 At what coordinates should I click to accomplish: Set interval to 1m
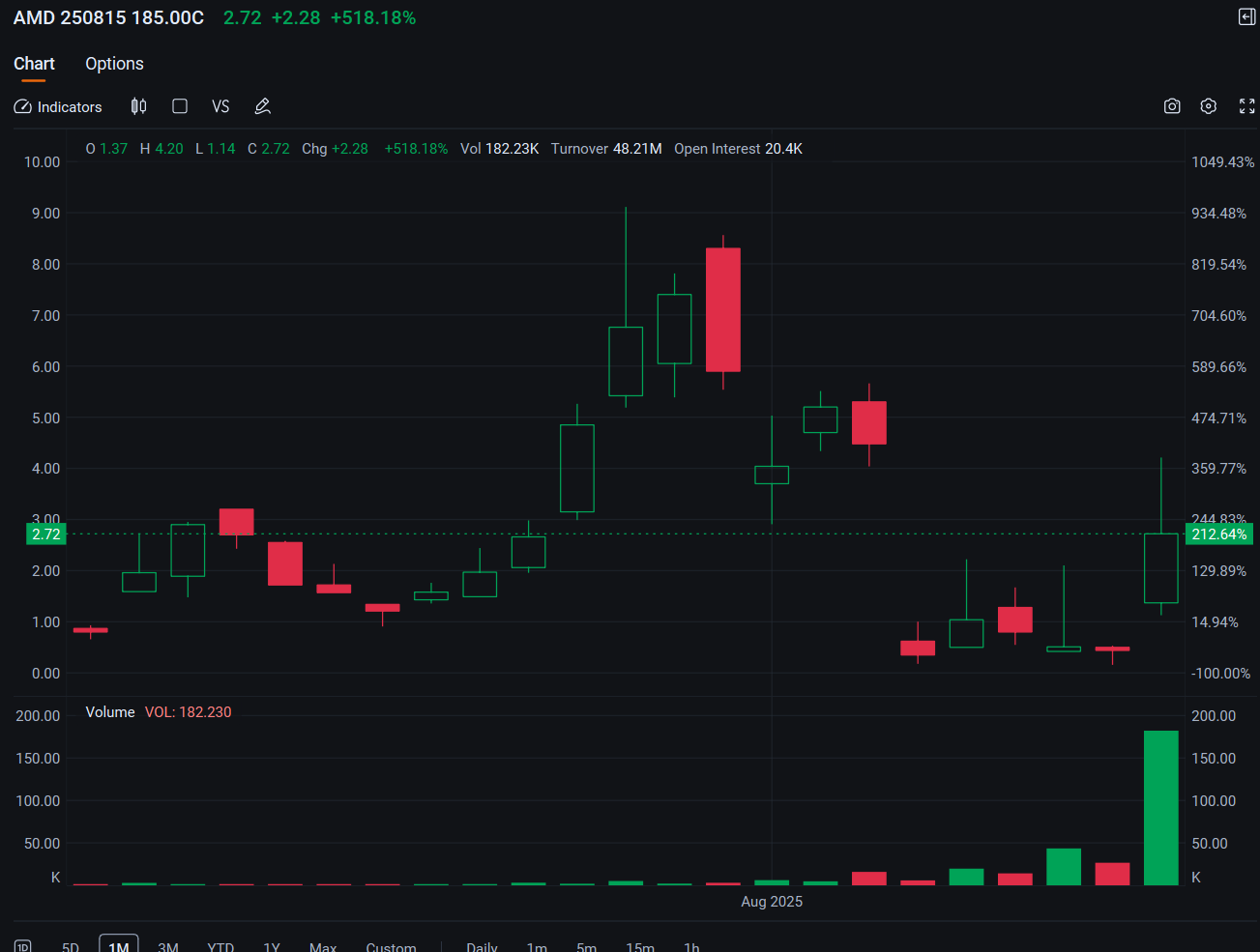537,946
